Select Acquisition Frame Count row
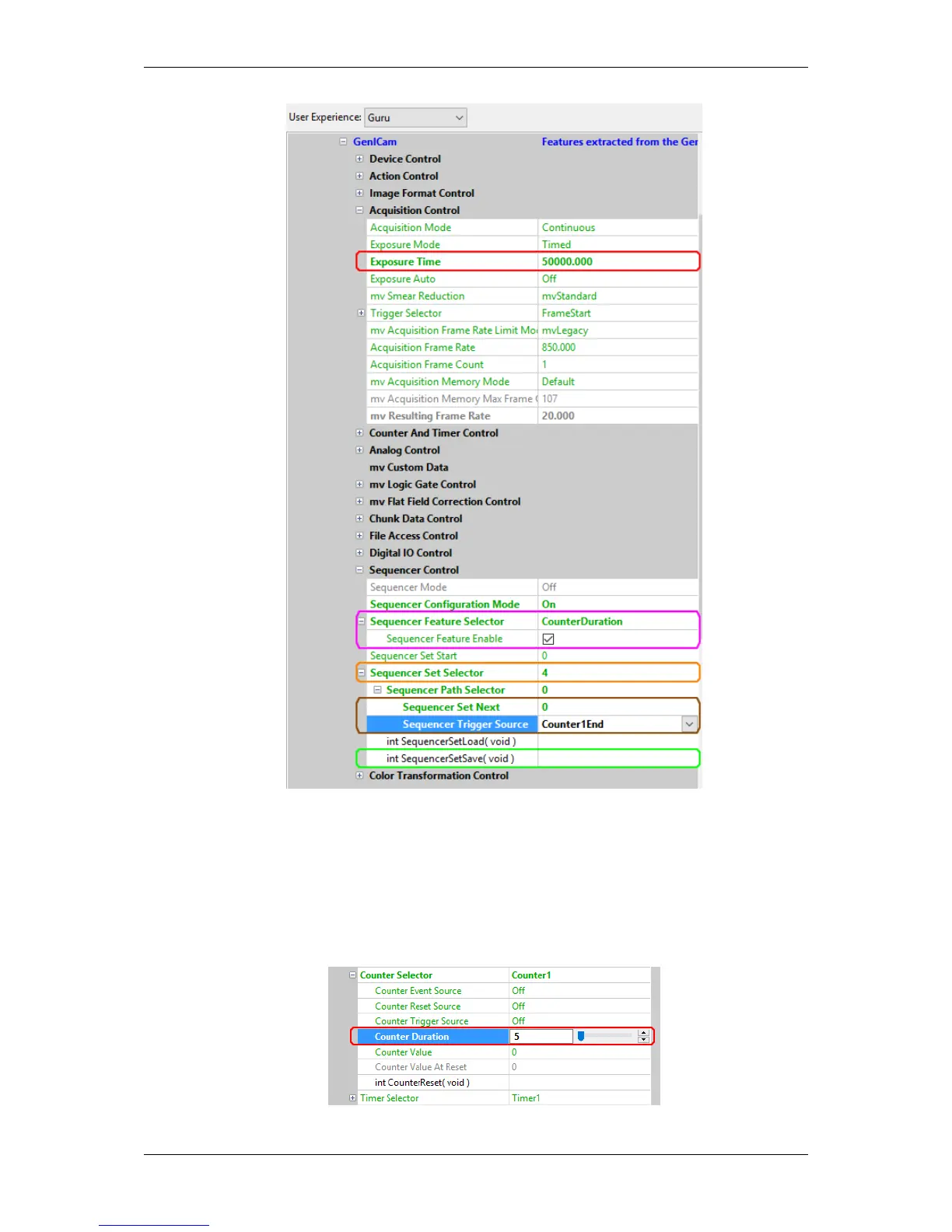Image resolution: width=952 pixels, height=1232 pixels. coord(533,364)
